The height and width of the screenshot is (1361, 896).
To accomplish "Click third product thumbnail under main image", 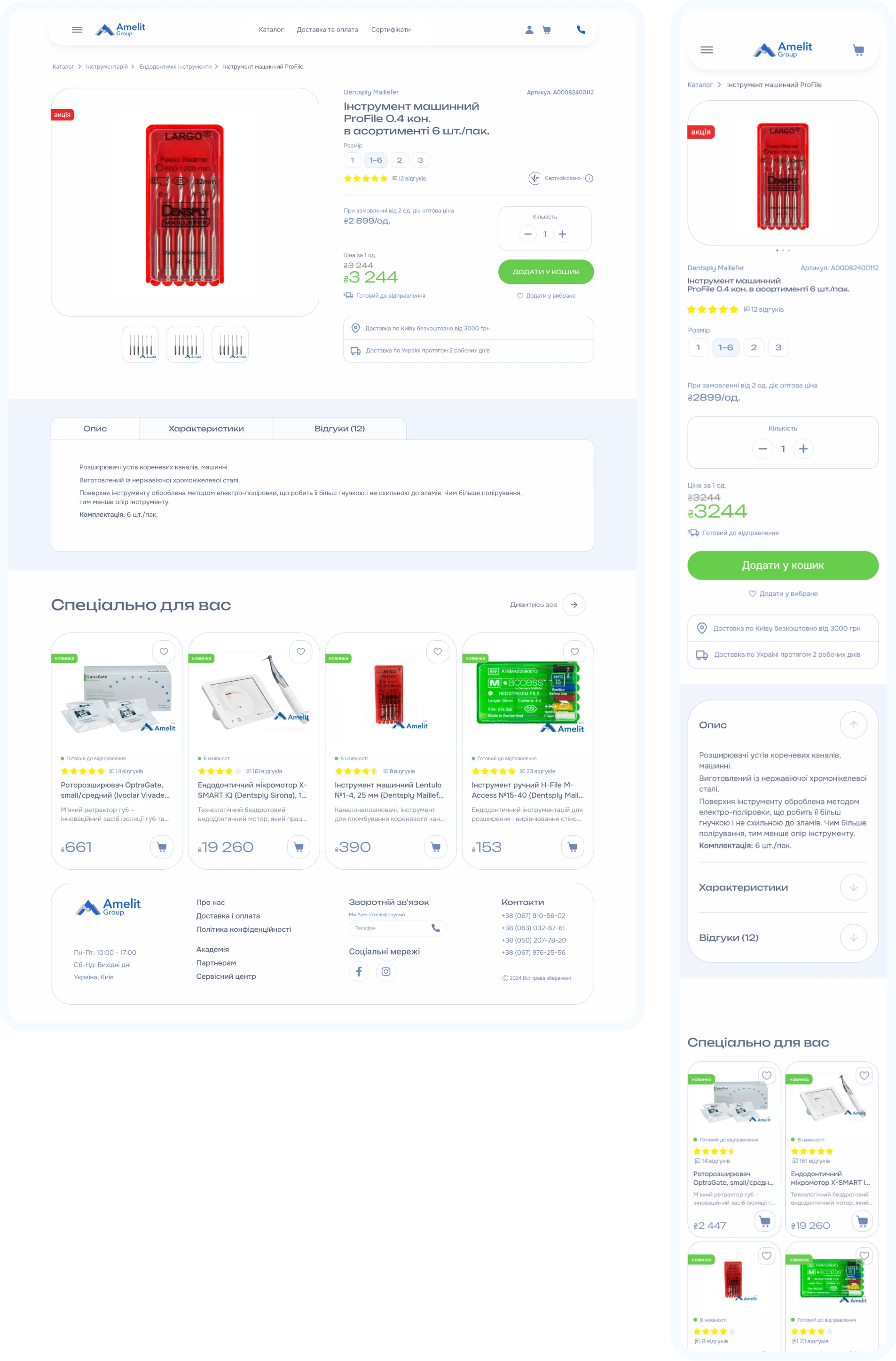I will click(230, 344).
